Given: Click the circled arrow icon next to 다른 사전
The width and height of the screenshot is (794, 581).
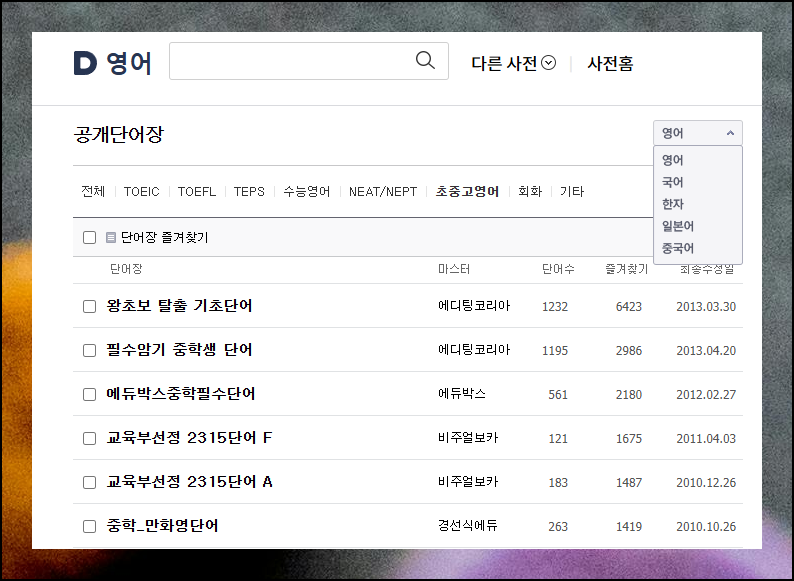Looking at the screenshot, I should point(548,63).
